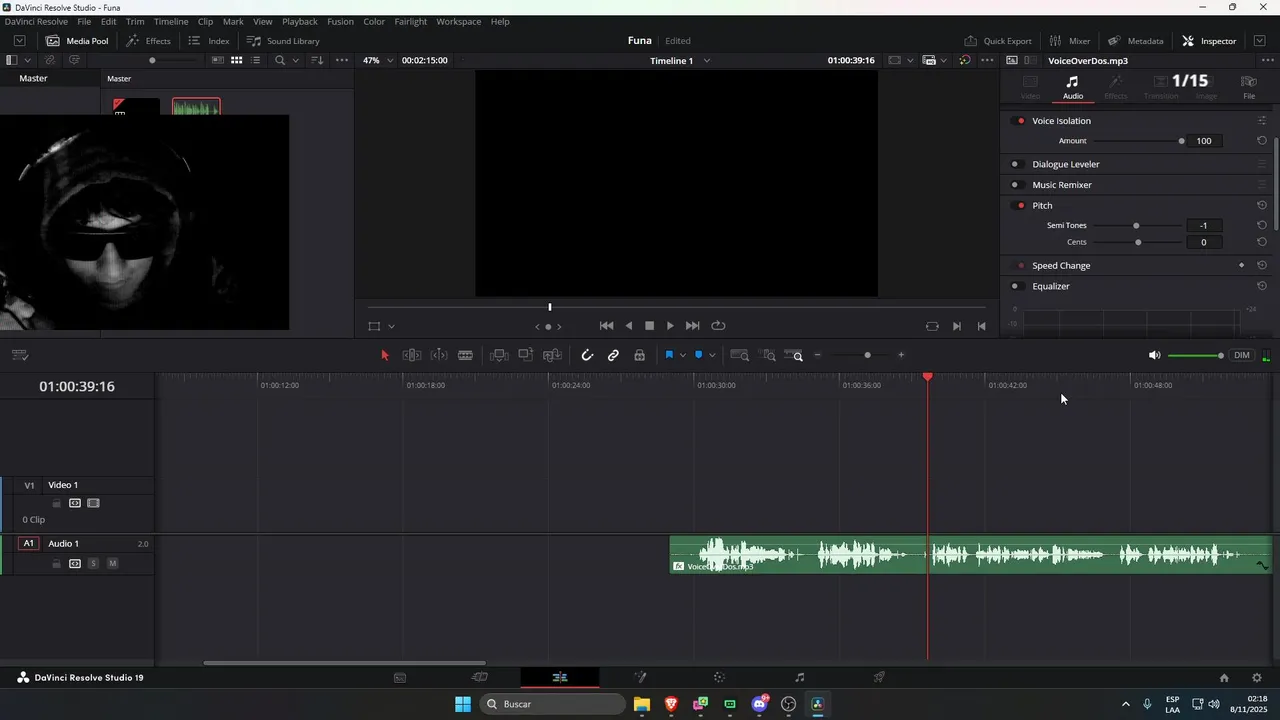Adjust the timeline zoom slider handle
The width and height of the screenshot is (1280, 720).
(x=867, y=355)
